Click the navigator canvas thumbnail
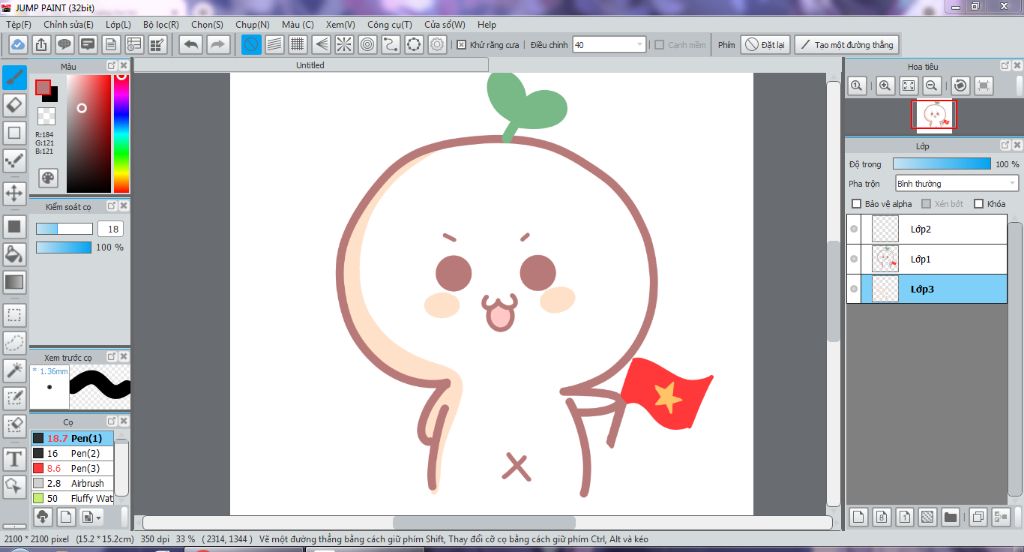The image size is (1024, 552). pos(934,115)
